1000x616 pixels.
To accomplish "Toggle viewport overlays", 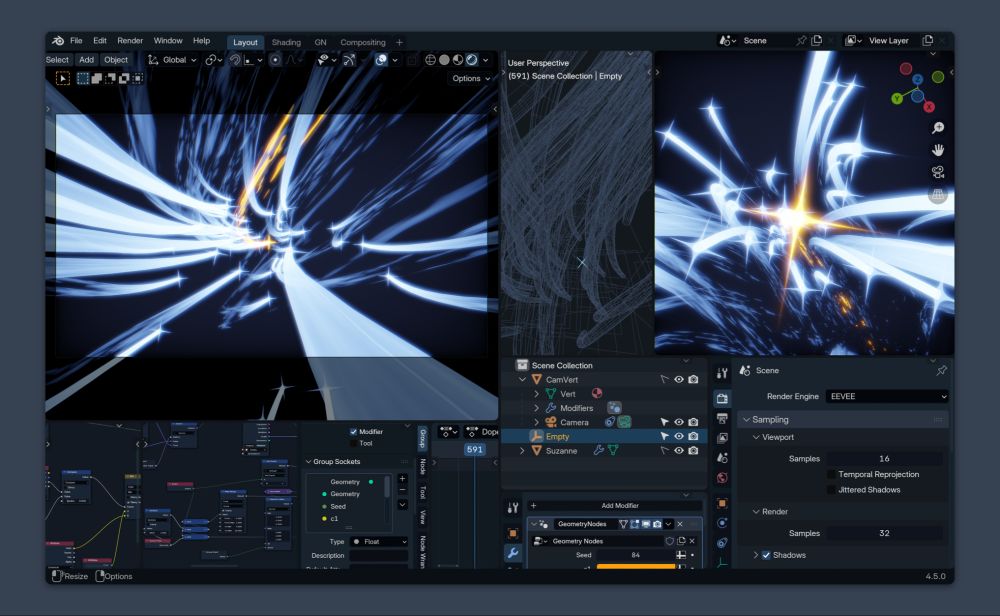I will click(x=381, y=60).
